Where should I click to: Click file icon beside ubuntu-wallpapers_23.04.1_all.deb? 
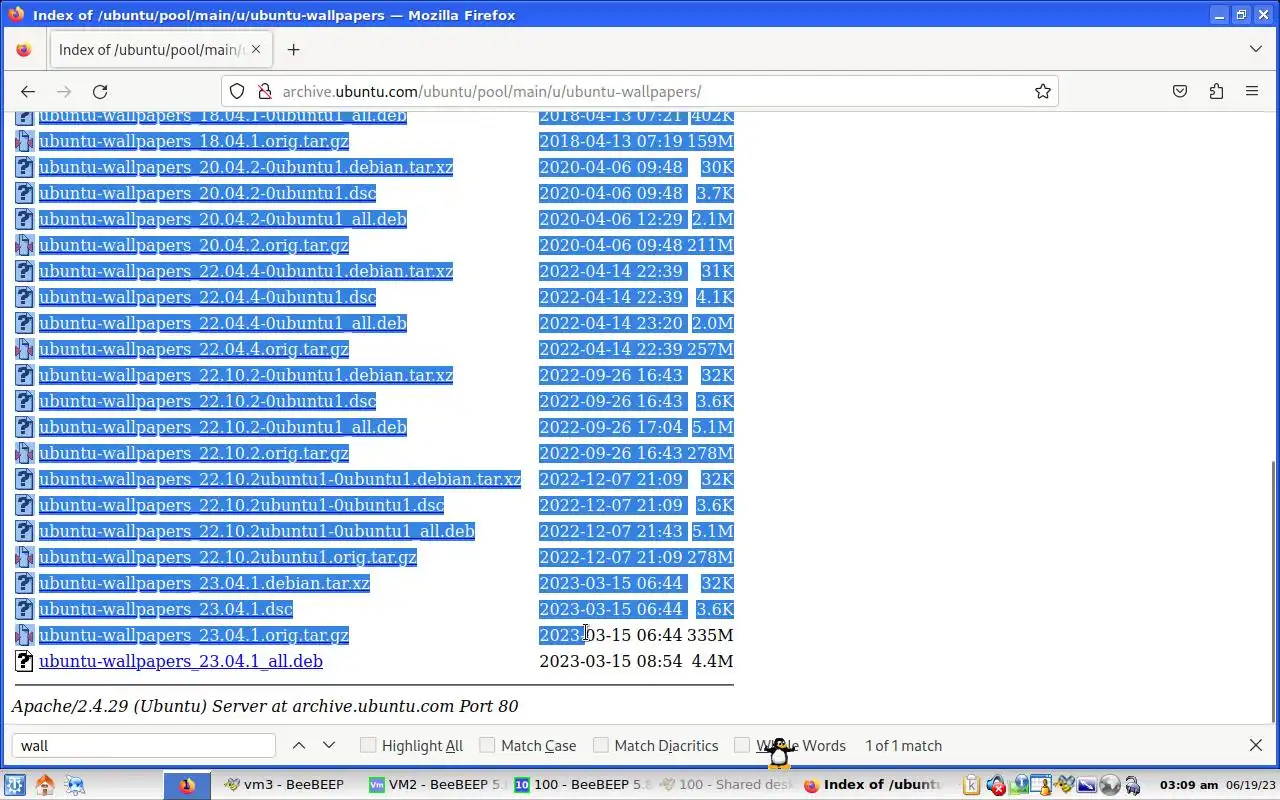pos(24,661)
